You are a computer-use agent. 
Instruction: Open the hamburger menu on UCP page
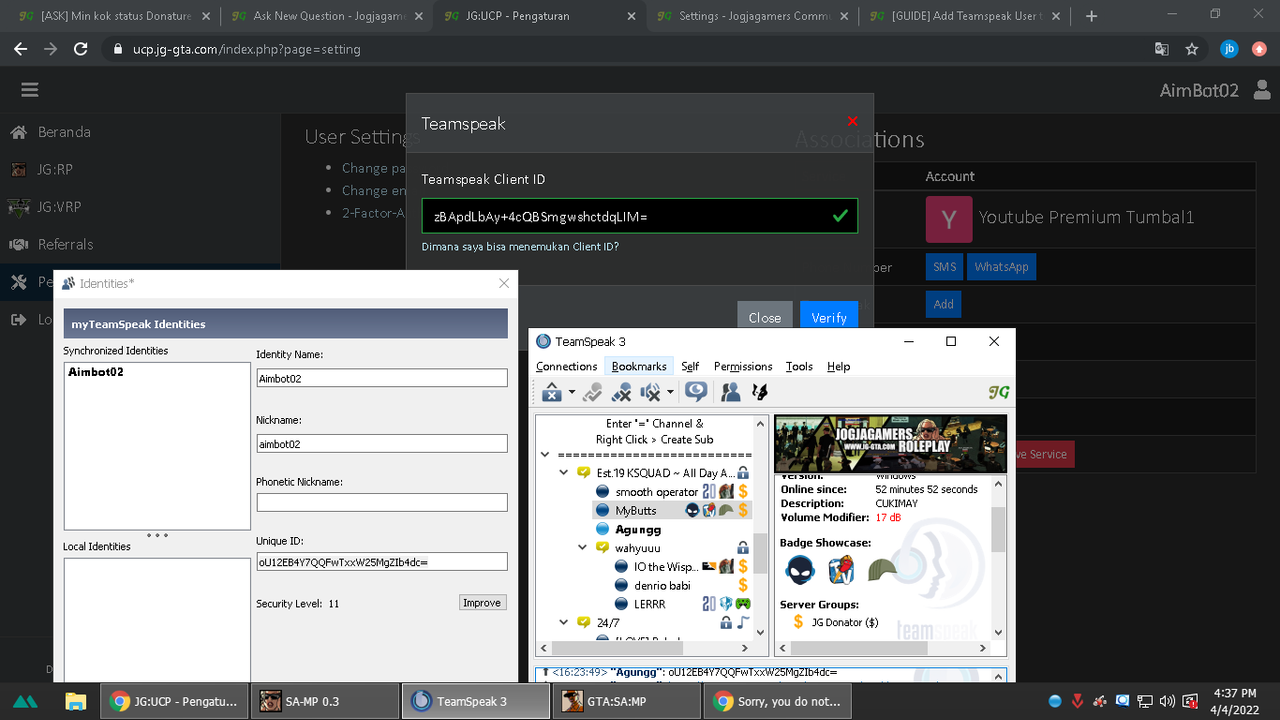(x=30, y=90)
